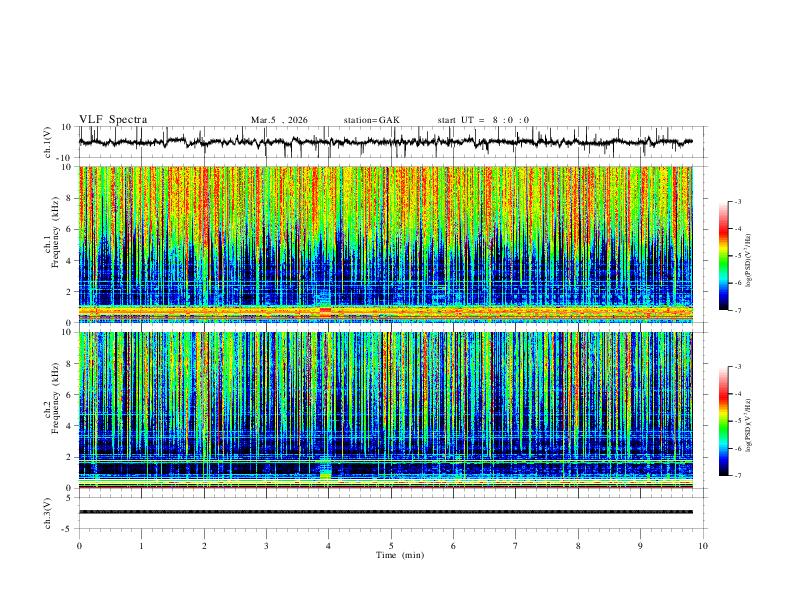
Task: Click the "start UT = 8 :0 :0" text
Action: tap(483, 120)
